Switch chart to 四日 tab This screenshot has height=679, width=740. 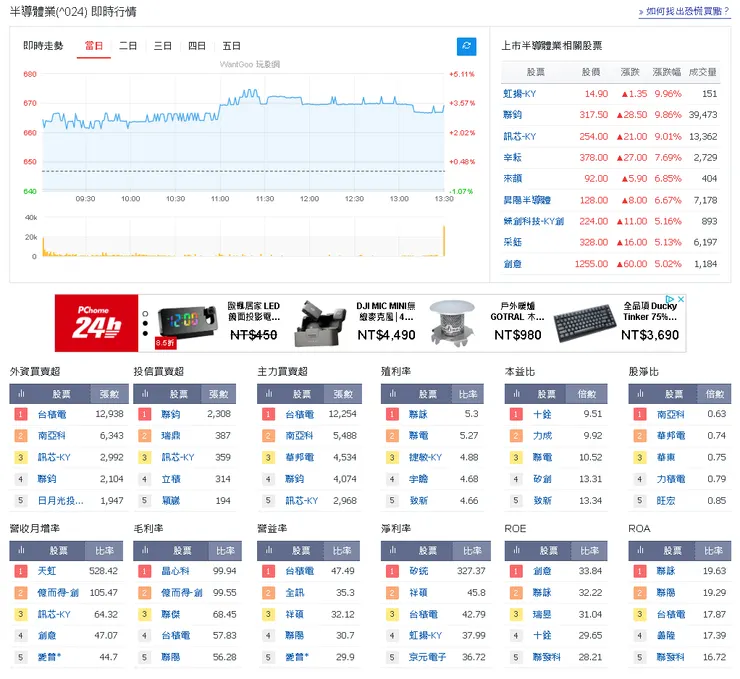(x=197, y=46)
